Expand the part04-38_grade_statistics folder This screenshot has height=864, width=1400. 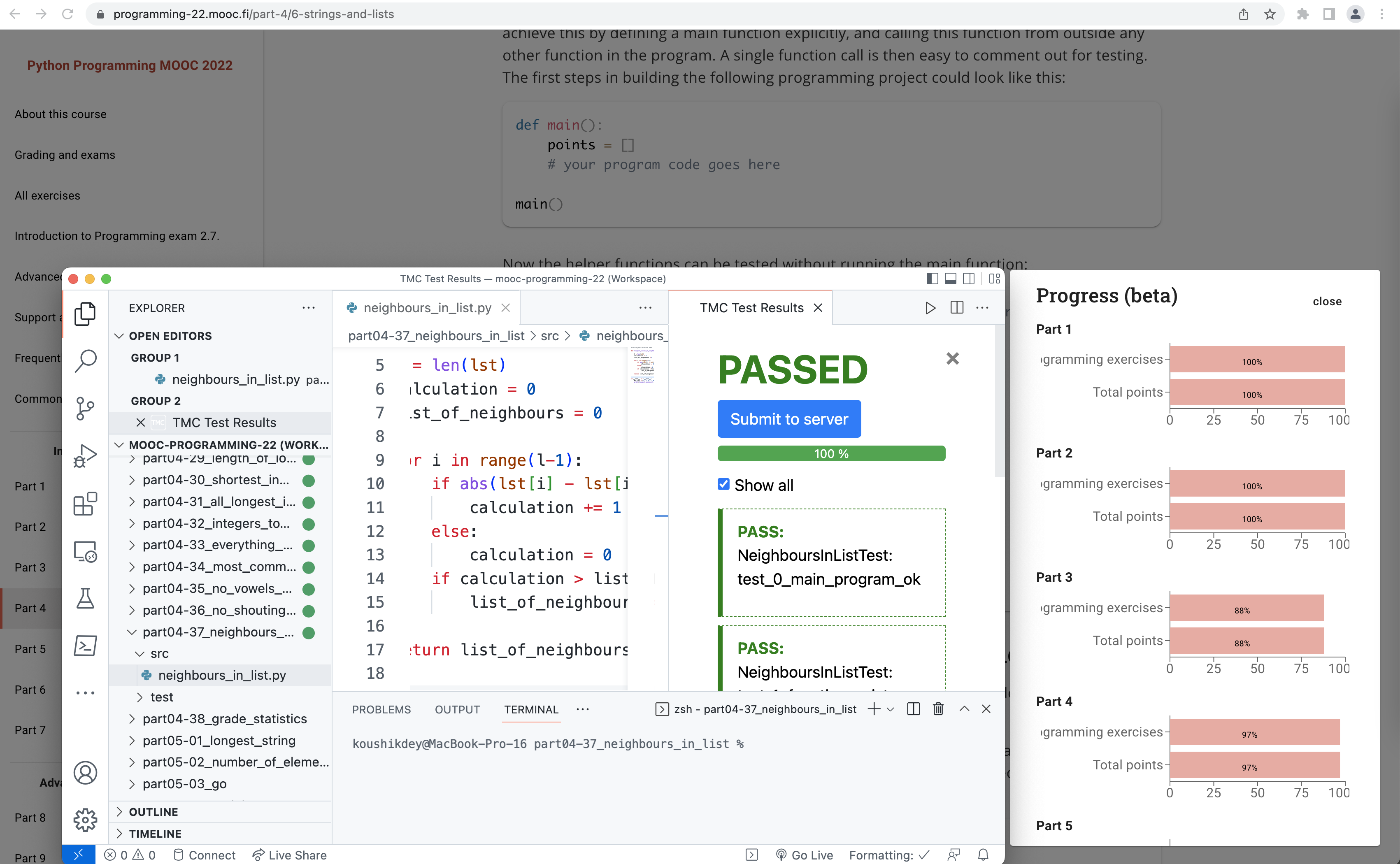[x=224, y=718]
